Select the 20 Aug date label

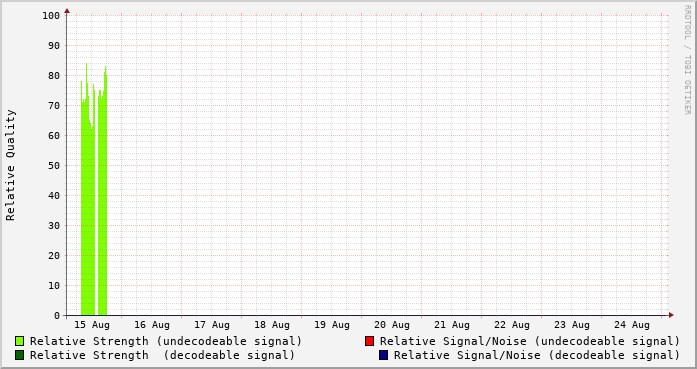click(392, 325)
